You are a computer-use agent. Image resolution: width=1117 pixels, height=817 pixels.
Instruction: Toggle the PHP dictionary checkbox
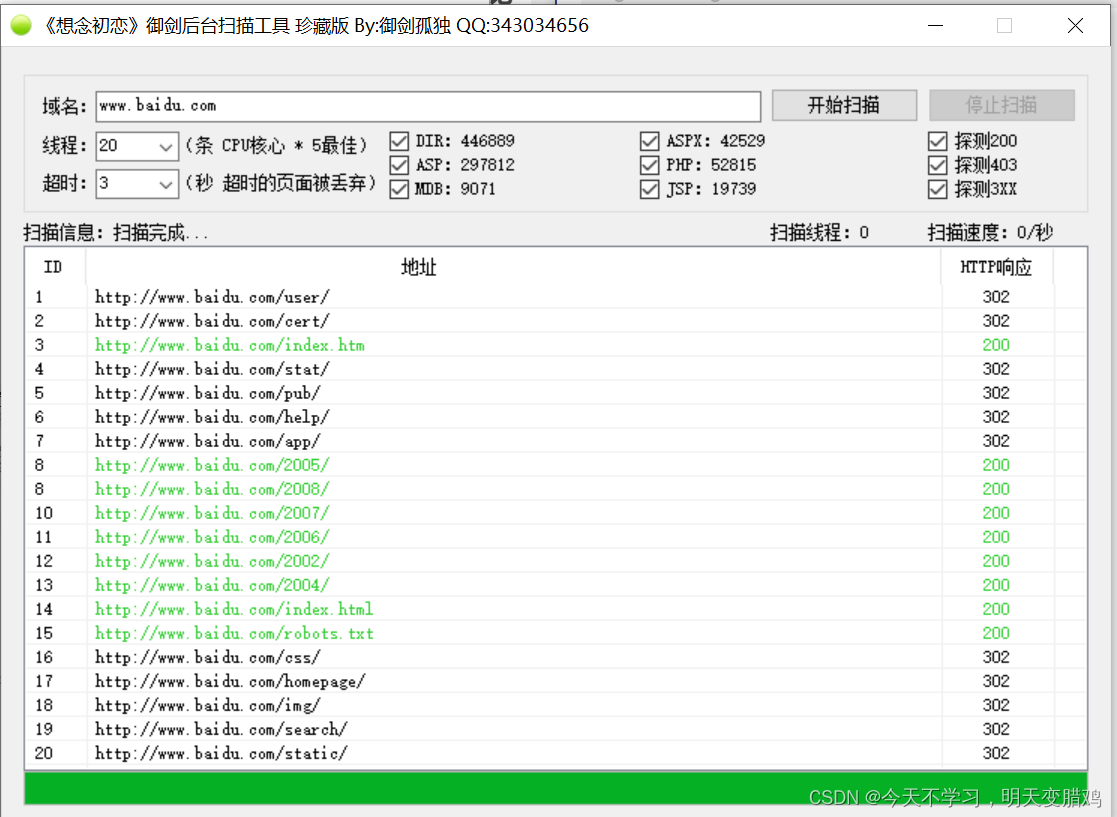coord(650,165)
